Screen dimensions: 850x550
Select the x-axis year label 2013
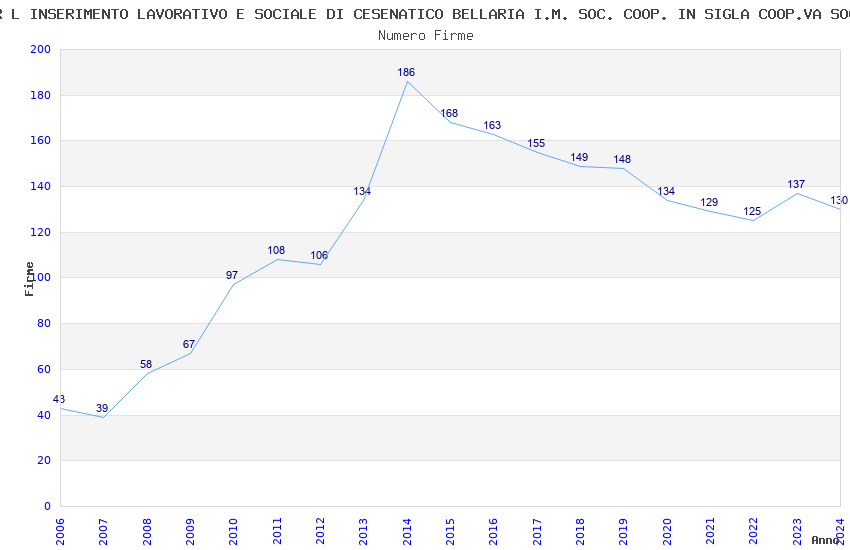tap(364, 532)
